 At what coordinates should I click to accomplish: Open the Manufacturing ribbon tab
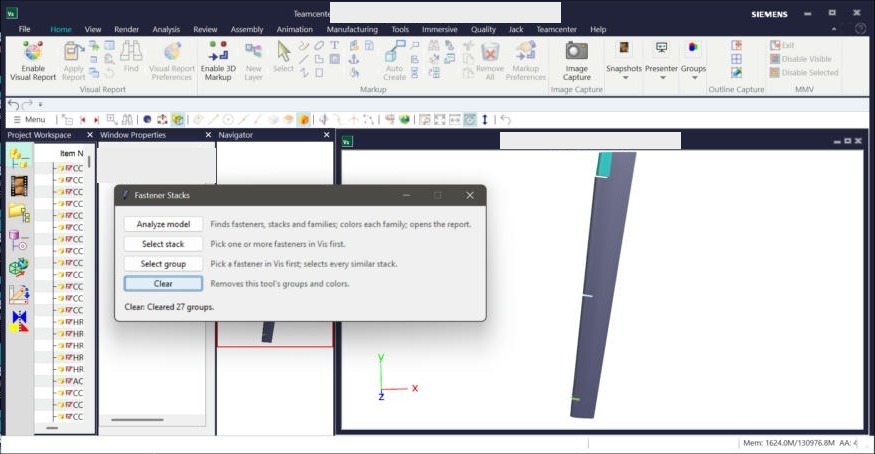tap(352, 29)
